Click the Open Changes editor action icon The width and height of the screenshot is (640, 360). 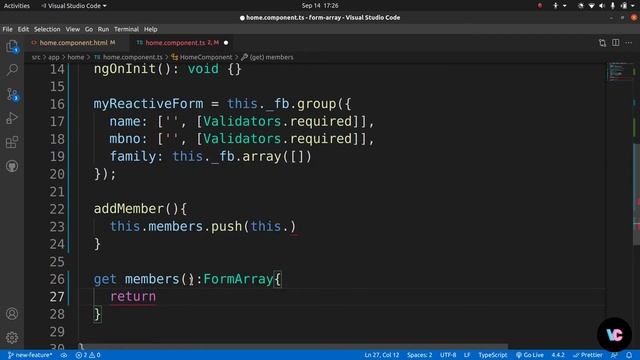[602, 43]
